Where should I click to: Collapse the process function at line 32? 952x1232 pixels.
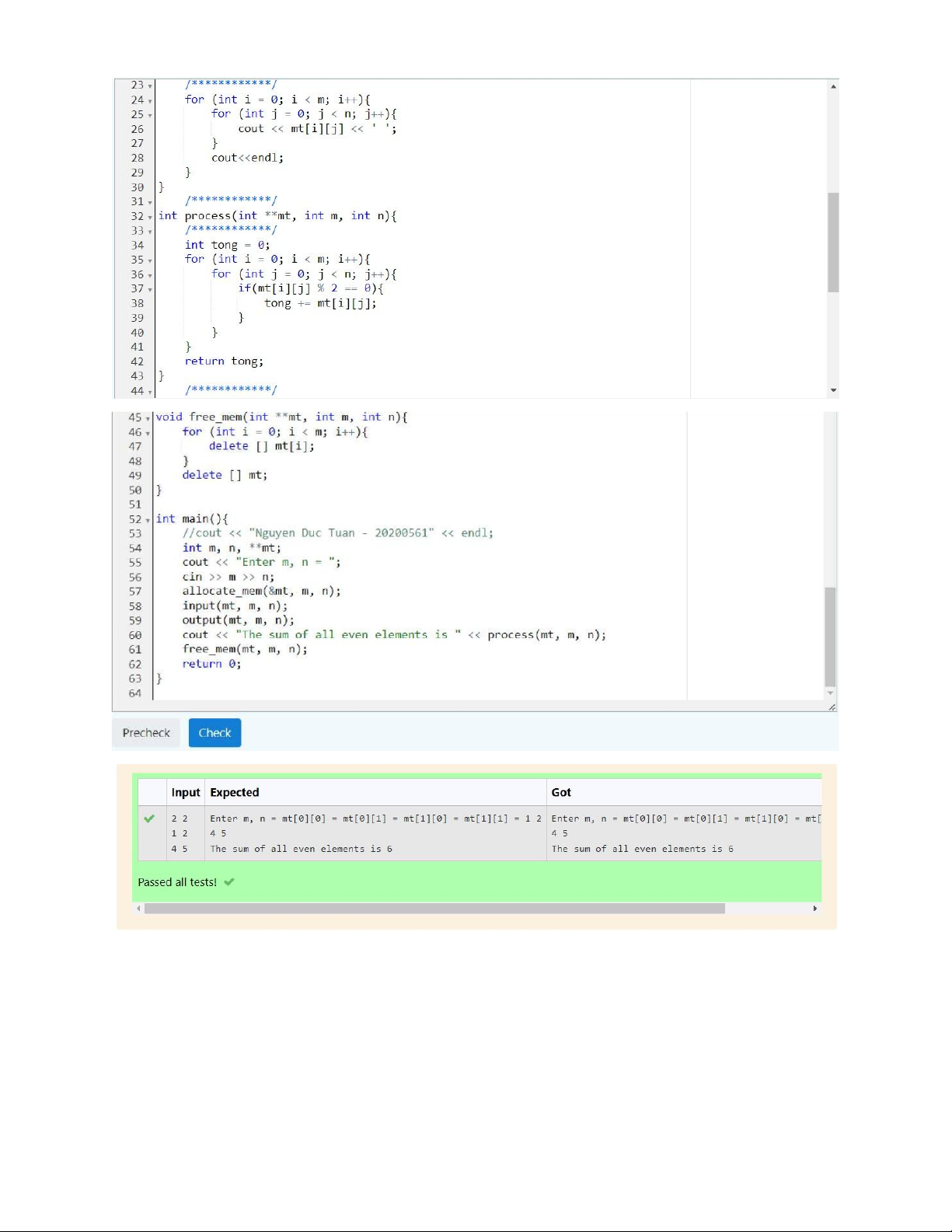(x=150, y=217)
